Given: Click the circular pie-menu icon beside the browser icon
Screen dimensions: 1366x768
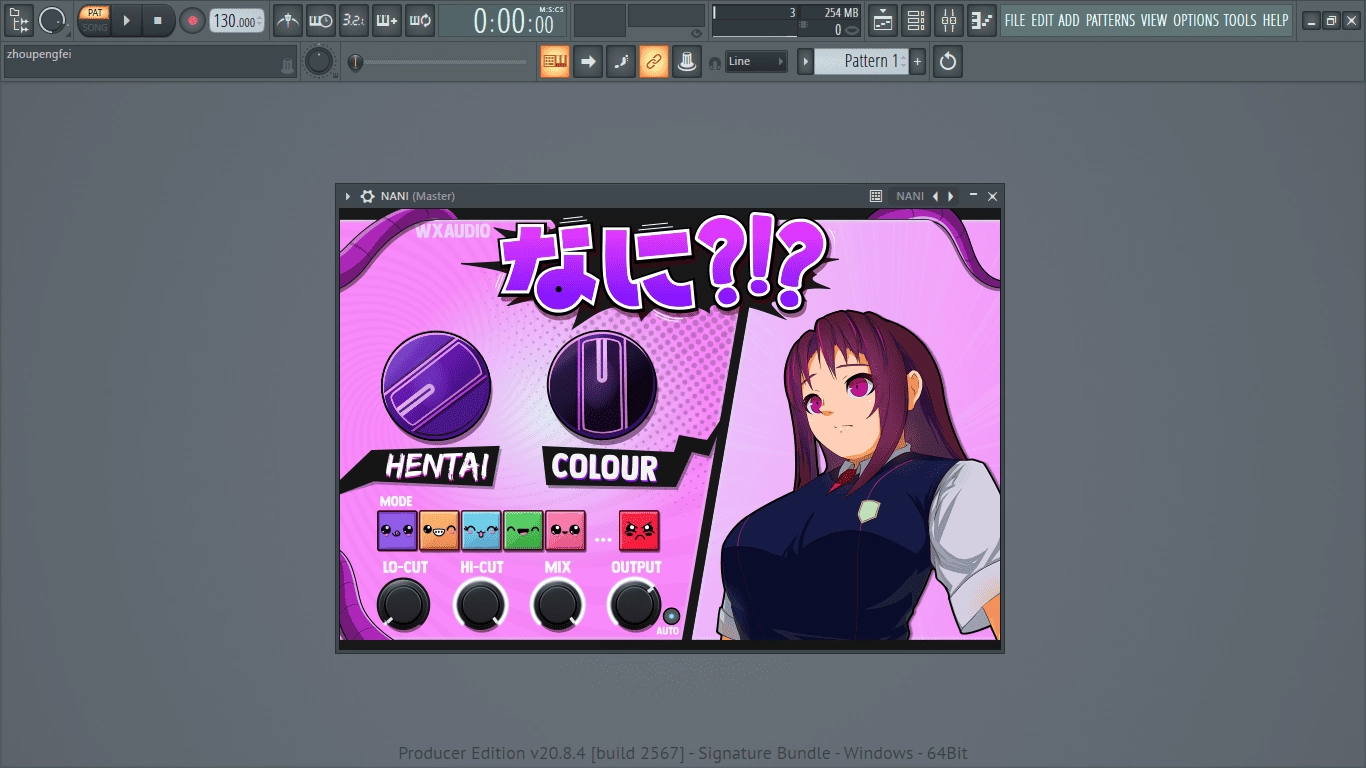Looking at the screenshot, I should 52,20.
